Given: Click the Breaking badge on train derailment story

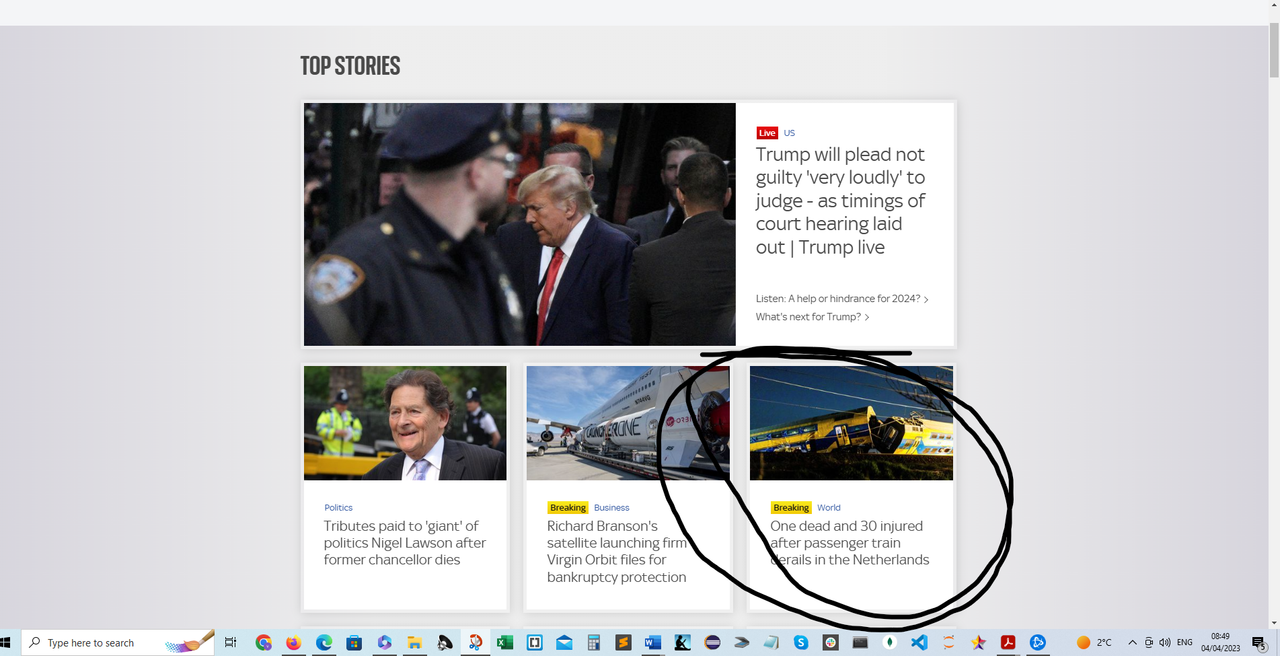Looking at the screenshot, I should 790,508.
